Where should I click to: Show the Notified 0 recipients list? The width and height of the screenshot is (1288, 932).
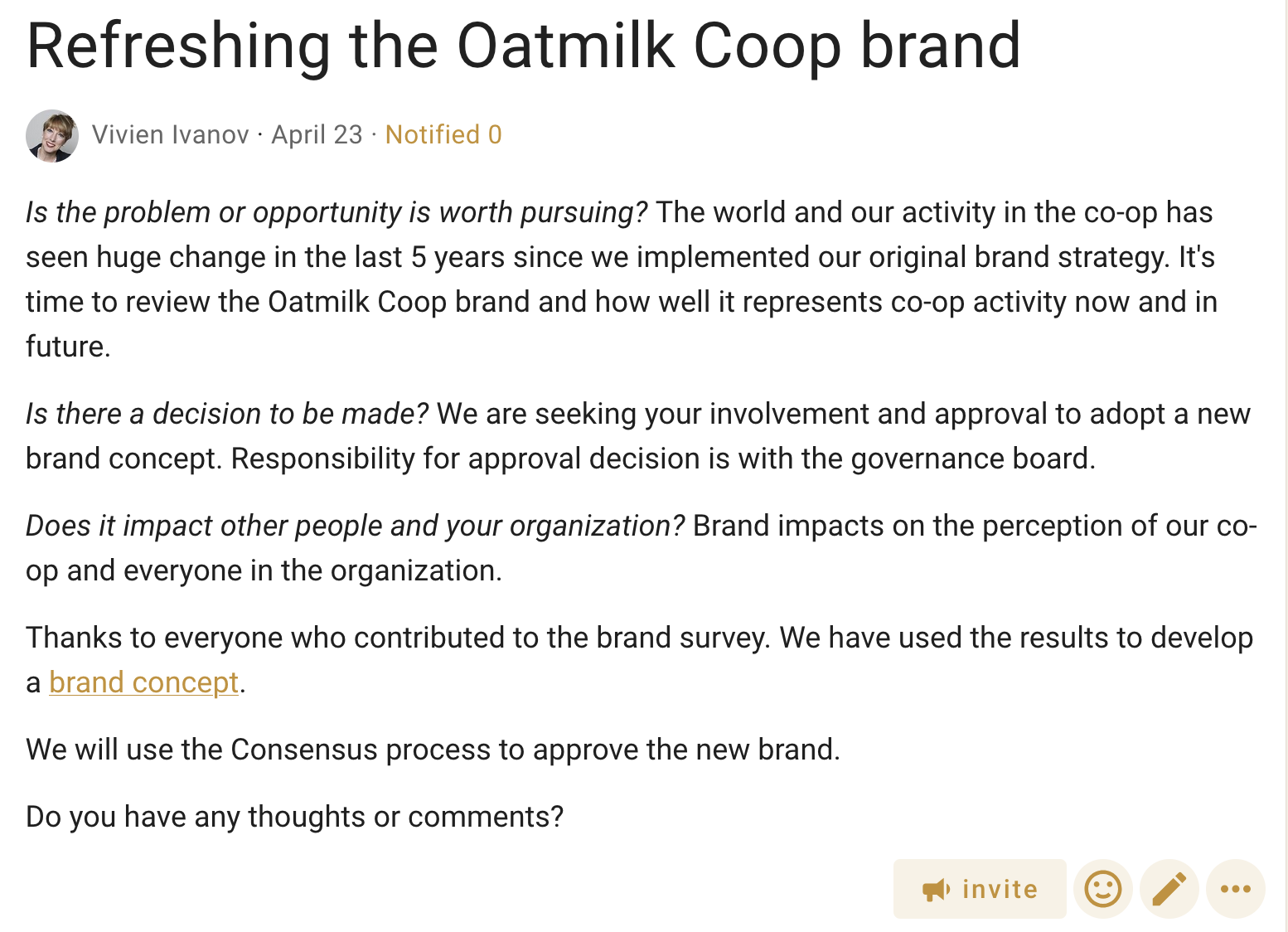click(443, 134)
